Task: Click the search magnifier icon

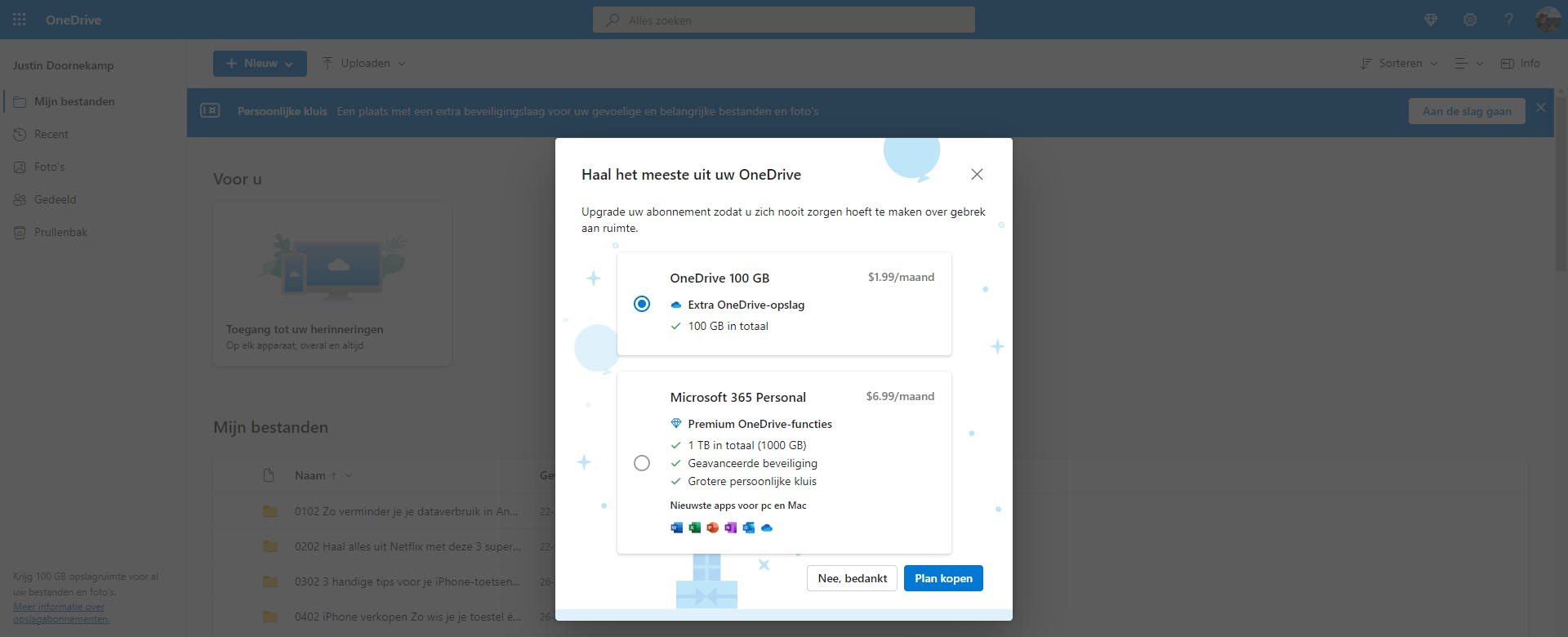Action: point(612,20)
